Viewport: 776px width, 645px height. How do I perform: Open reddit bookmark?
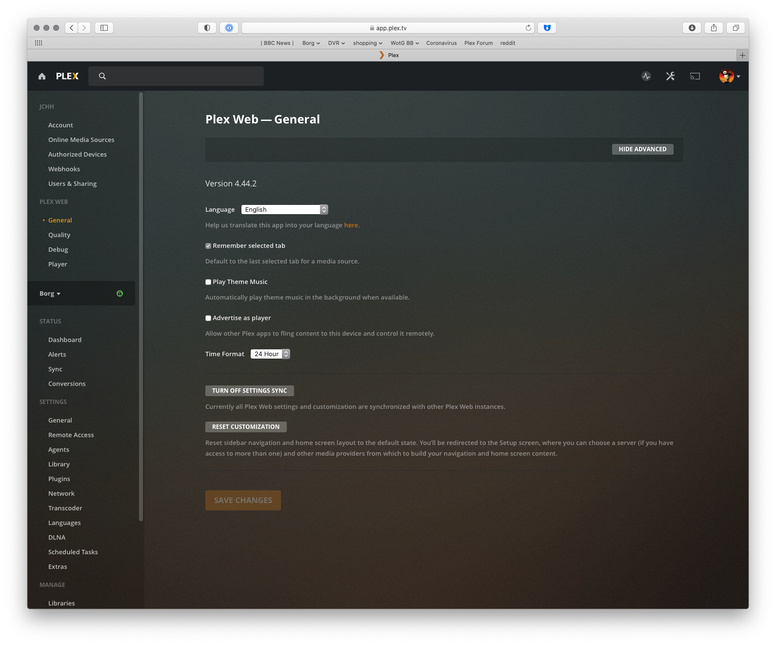click(x=508, y=43)
